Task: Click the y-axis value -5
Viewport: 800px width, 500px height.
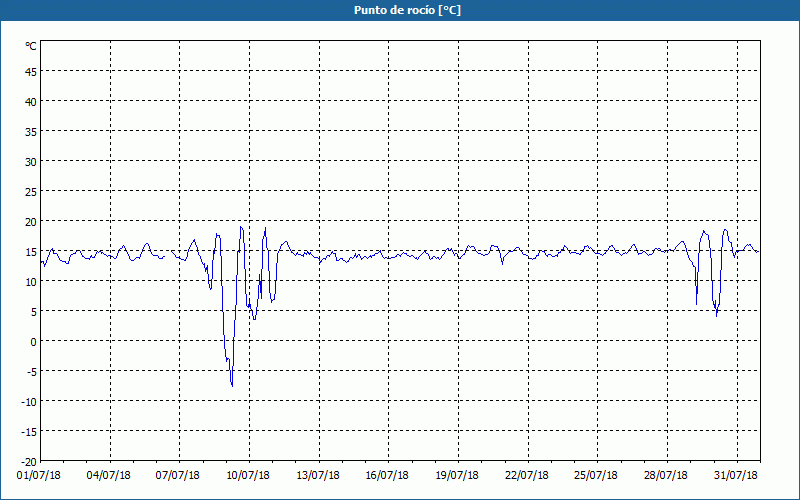Action: point(30,372)
